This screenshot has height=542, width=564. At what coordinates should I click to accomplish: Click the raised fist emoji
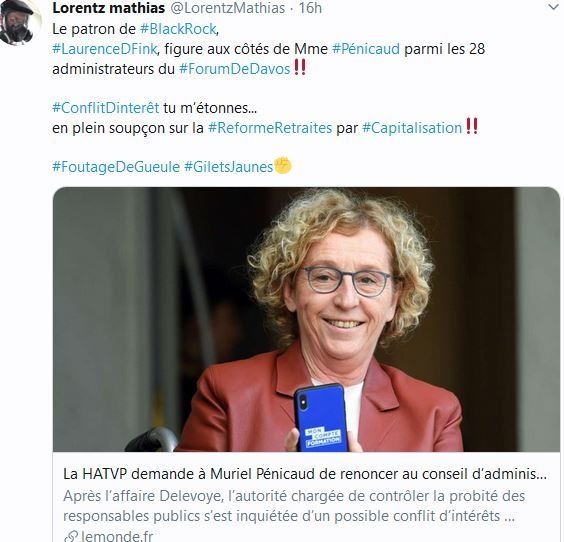click(x=283, y=166)
